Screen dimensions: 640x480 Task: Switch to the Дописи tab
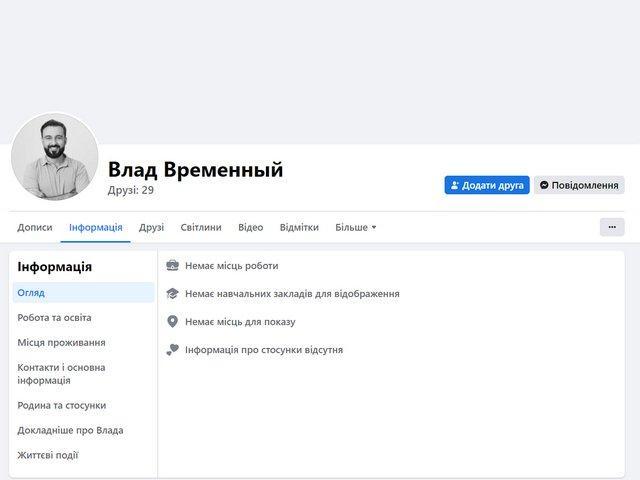(x=35, y=228)
